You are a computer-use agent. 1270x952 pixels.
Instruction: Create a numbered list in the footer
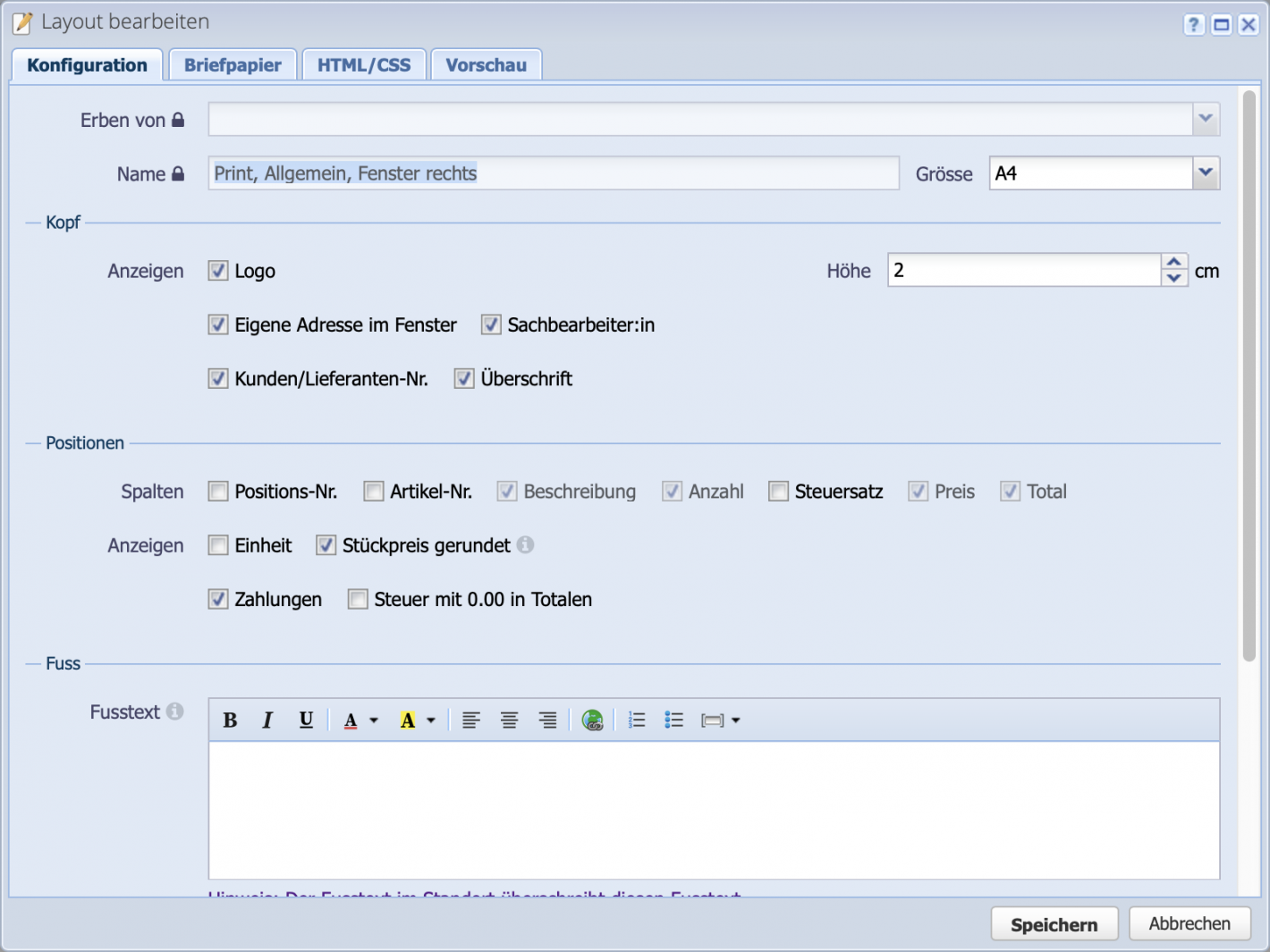[x=637, y=720]
